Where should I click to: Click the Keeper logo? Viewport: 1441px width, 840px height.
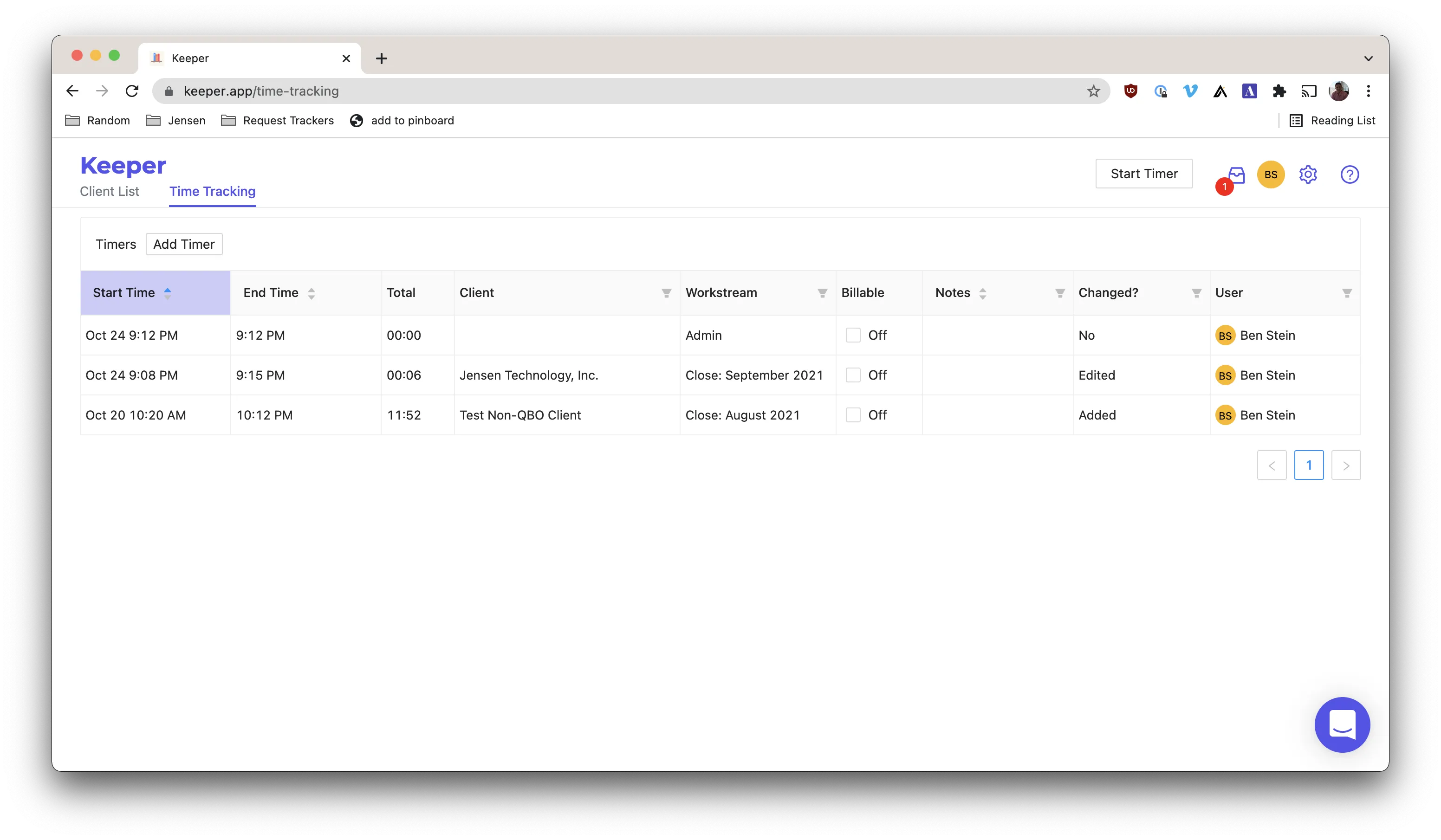(123, 166)
